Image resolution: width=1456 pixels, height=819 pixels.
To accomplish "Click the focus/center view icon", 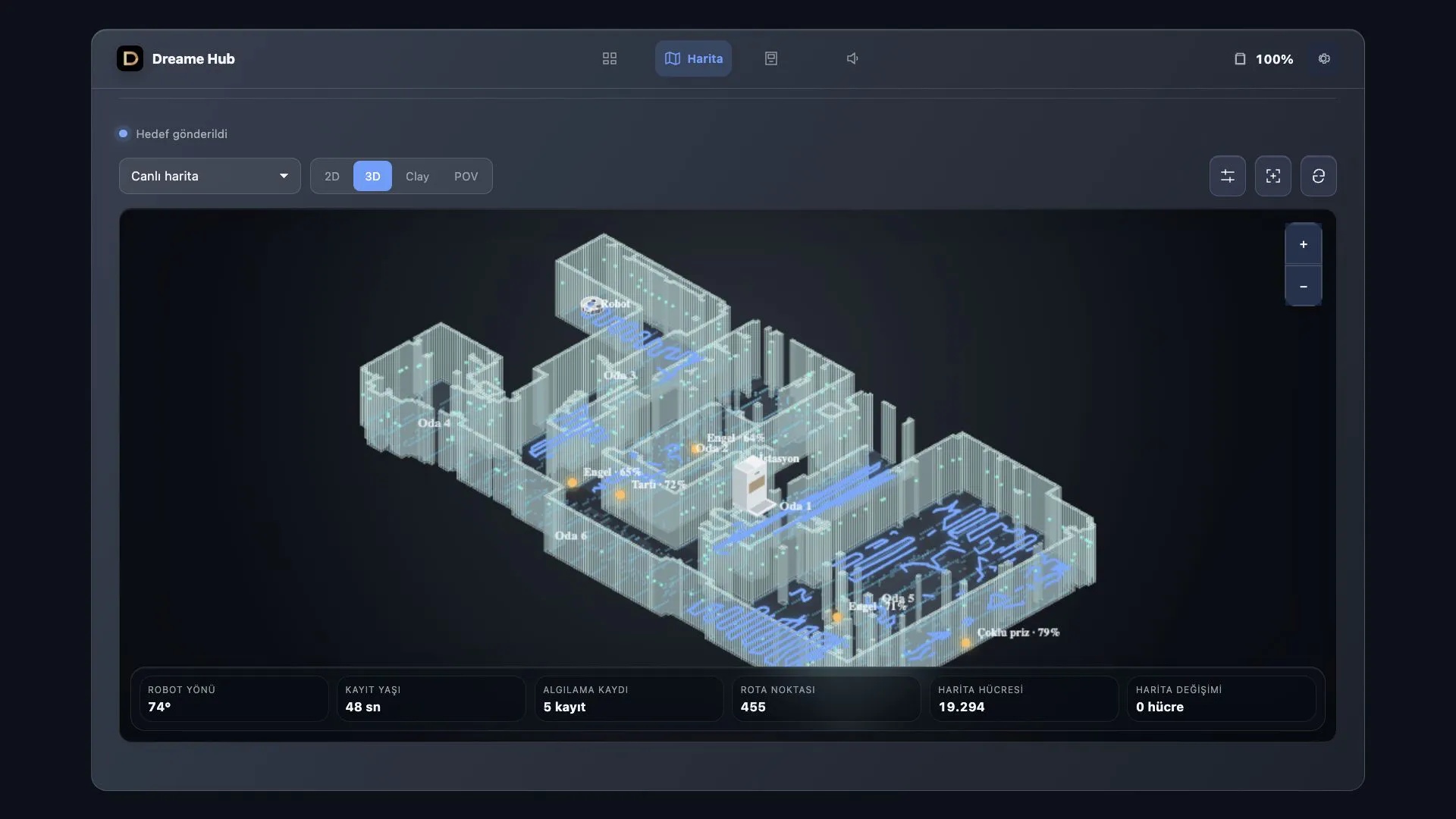I will 1273,176.
